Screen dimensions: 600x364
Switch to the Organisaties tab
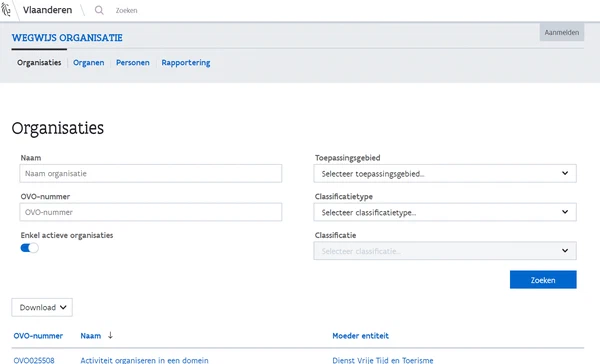[x=39, y=62]
